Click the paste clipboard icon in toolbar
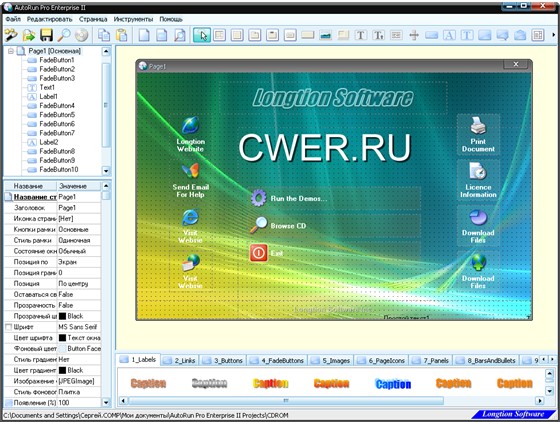The width and height of the screenshot is (560, 422). [x=122, y=35]
